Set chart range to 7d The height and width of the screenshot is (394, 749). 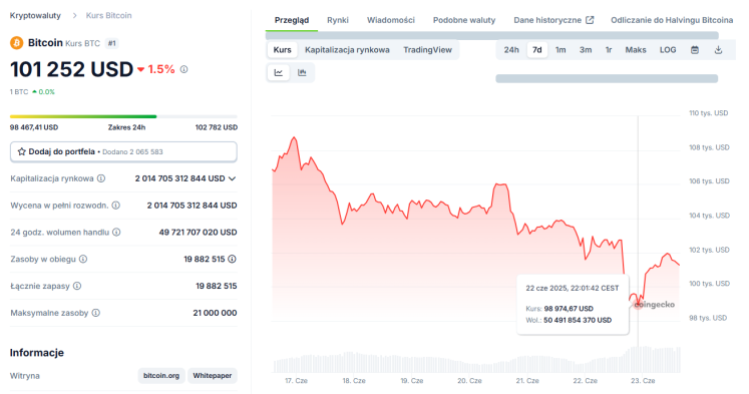point(537,50)
